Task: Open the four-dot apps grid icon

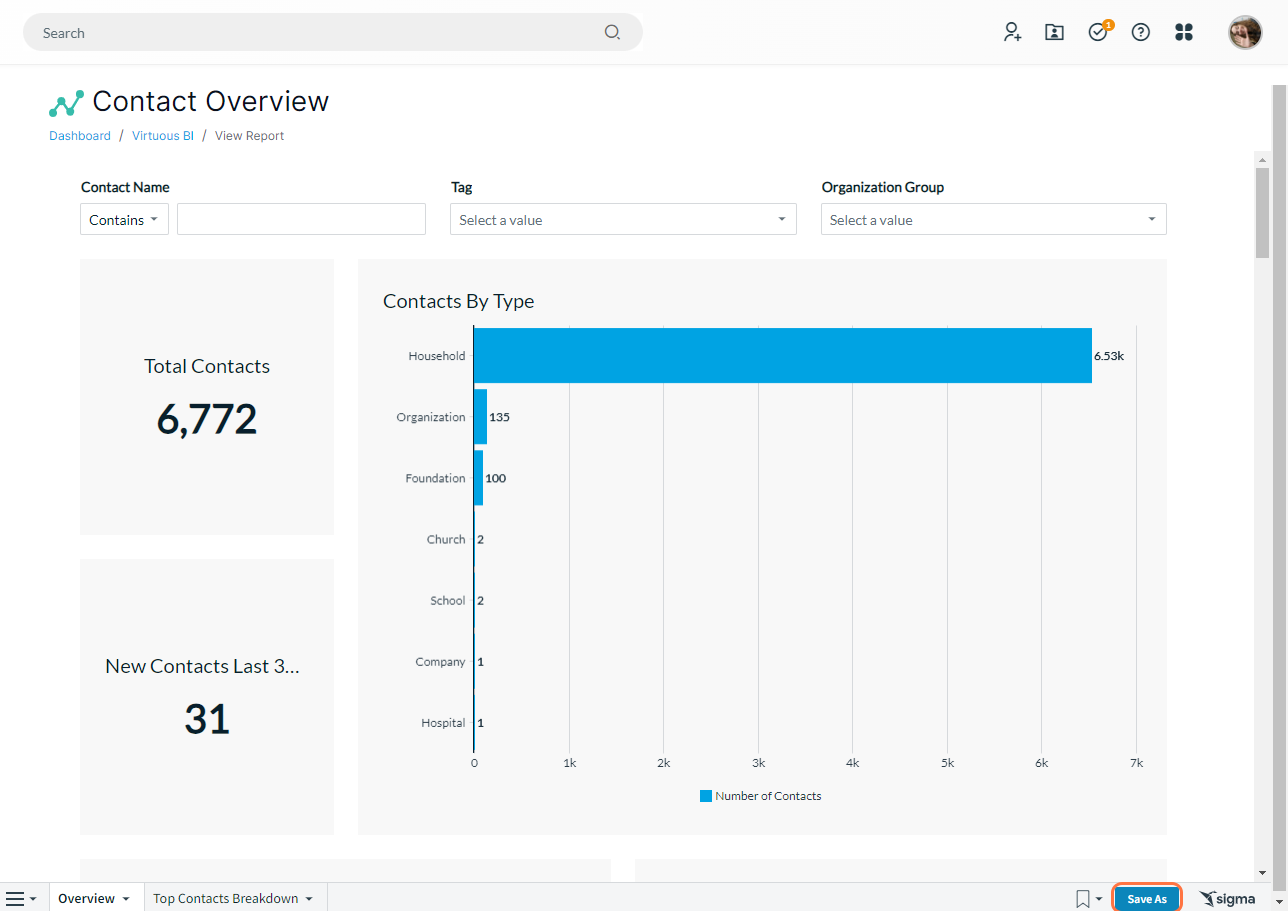Action: (x=1184, y=32)
